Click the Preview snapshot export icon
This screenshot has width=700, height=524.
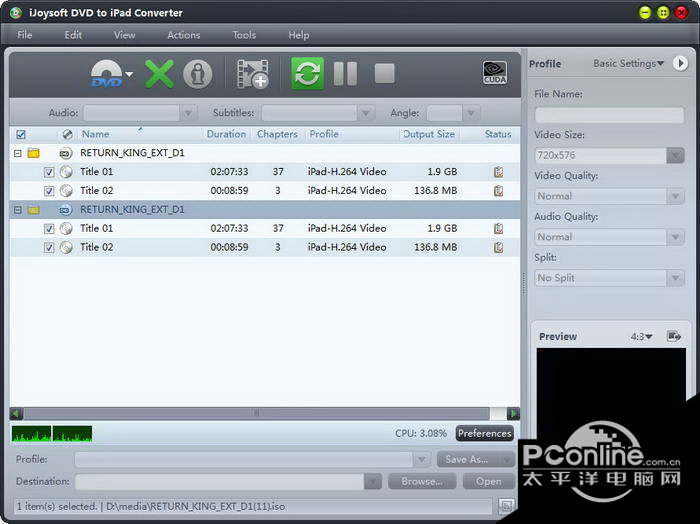pyautogui.click(x=674, y=336)
